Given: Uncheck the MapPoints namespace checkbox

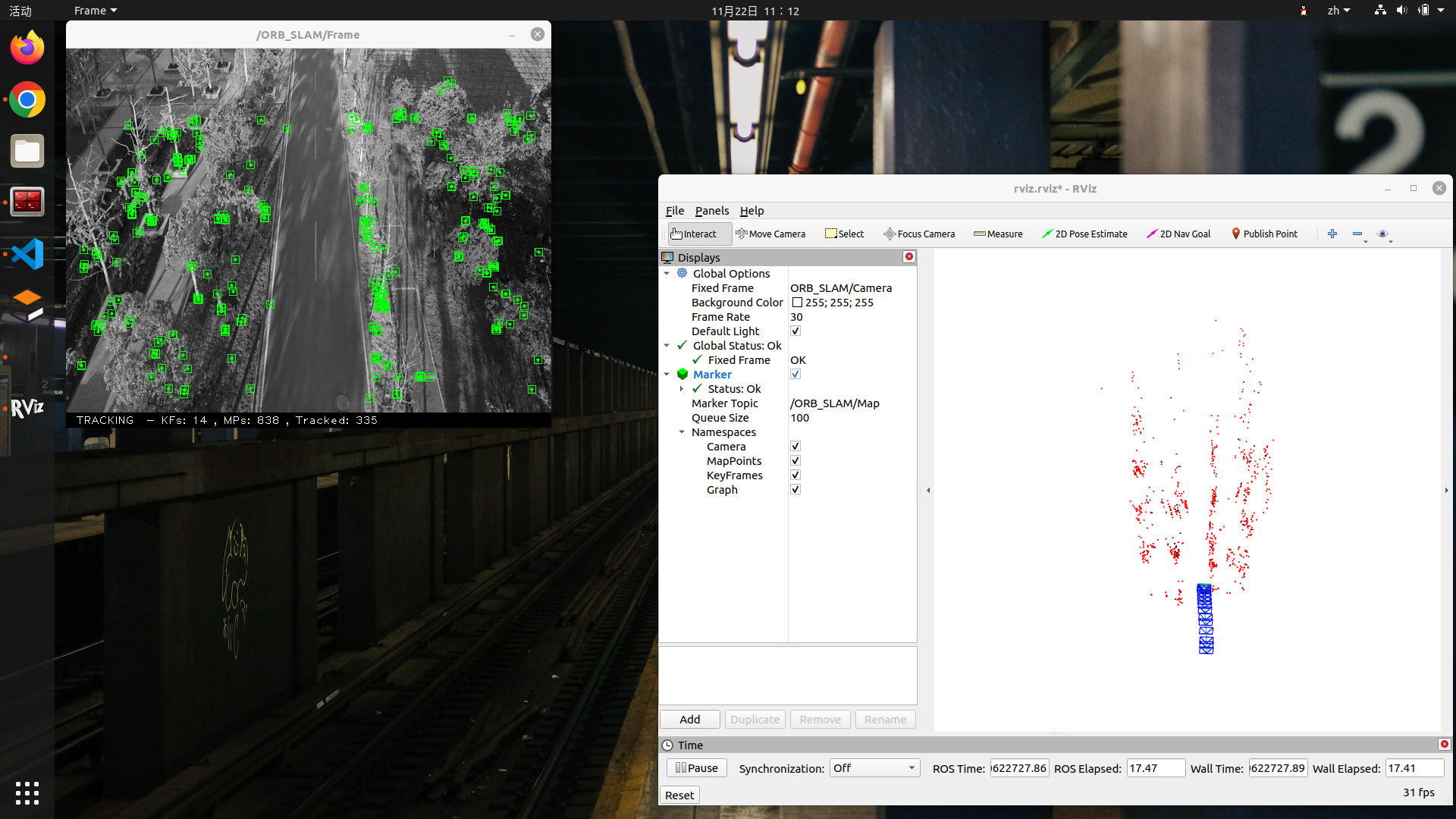Looking at the screenshot, I should pos(795,461).
